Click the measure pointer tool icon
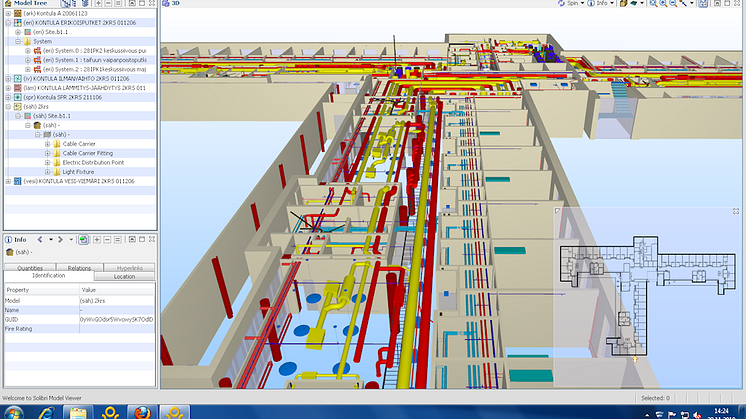This screenshot has width=746, height=419. [683, 3]
